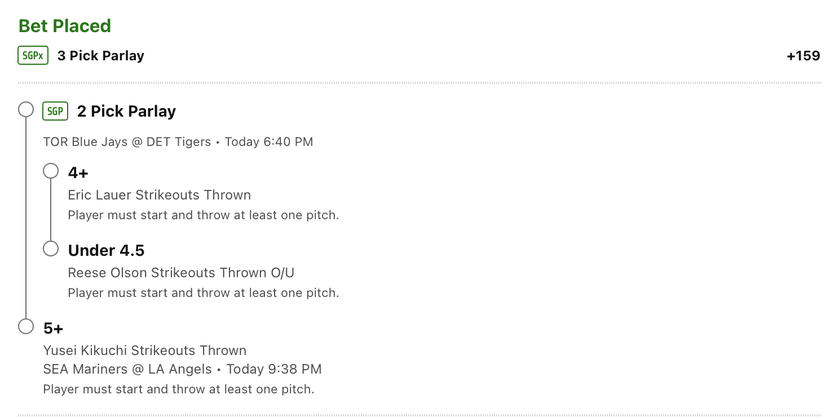Click the circle marker next to 4+

pyautogui.click(x=51, y=171)
